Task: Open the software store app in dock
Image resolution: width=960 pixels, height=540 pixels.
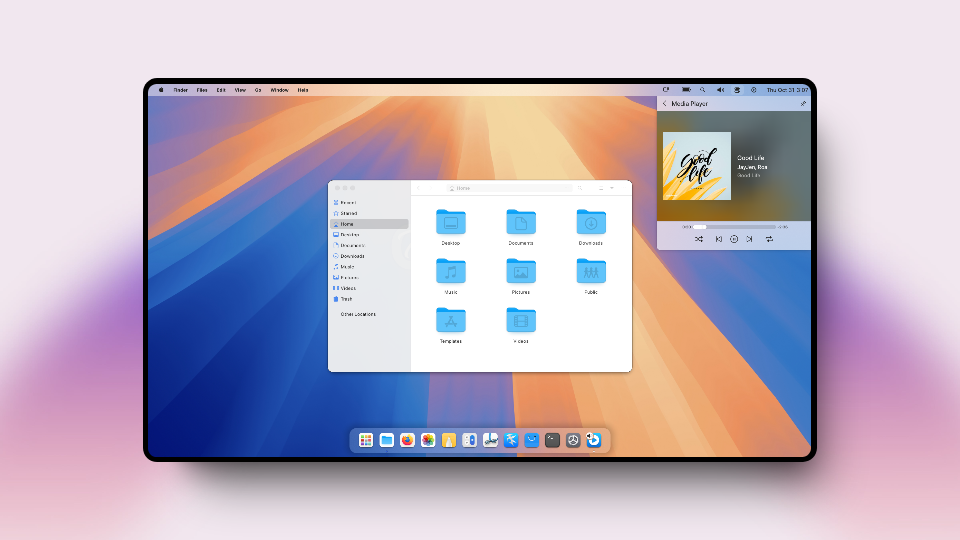Action: (x=531, y=440)
